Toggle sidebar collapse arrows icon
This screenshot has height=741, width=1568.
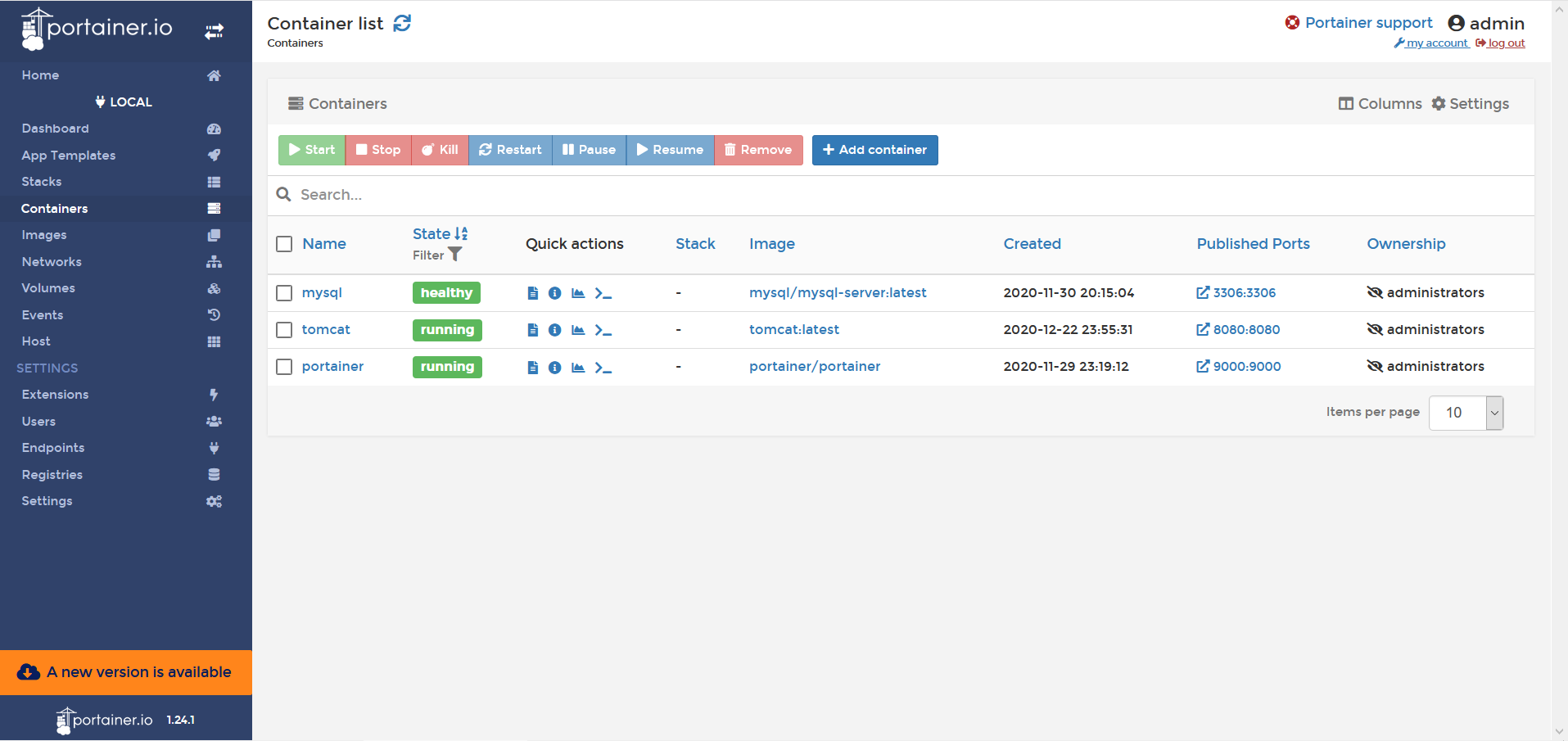(214, 31)
